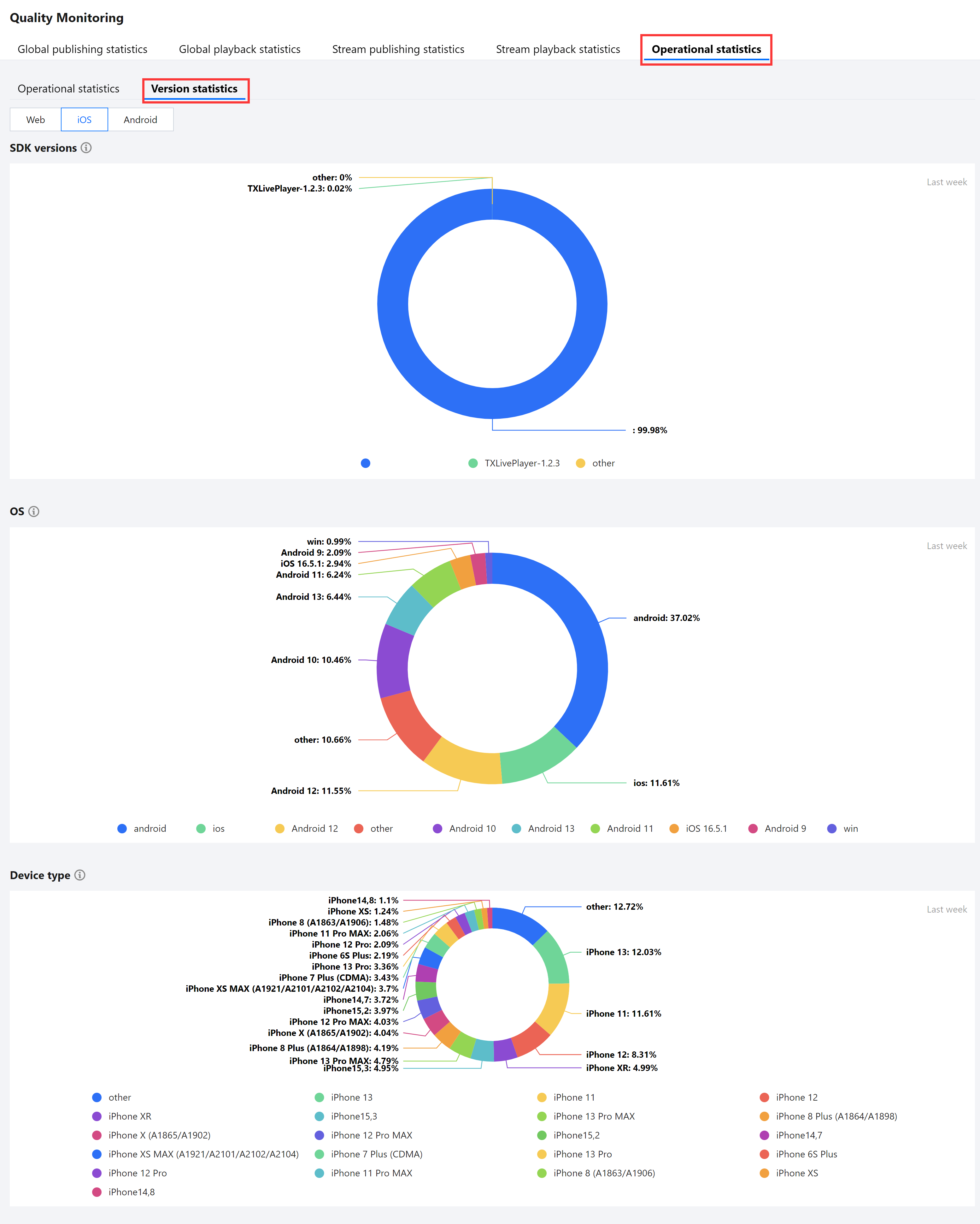Open the Operational statistics sub-tab
The height and width of the screenshot is (1224, 980).
click(68, 89)
